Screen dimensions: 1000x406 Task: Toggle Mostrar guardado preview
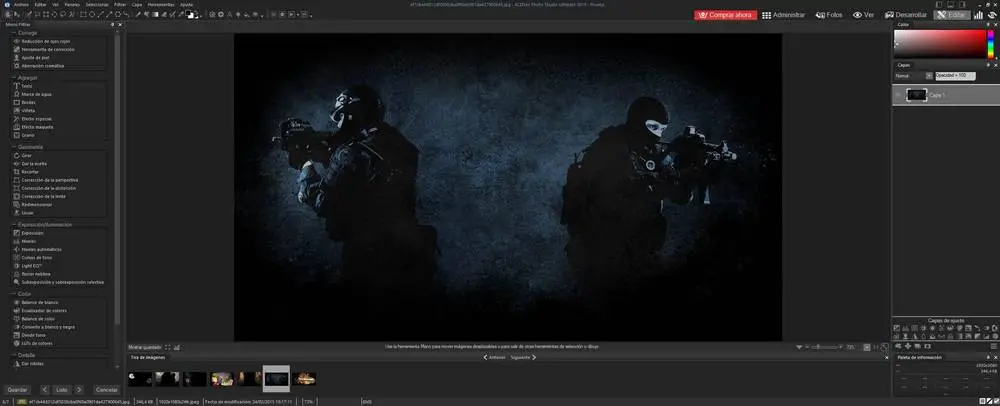coord(145,347)
